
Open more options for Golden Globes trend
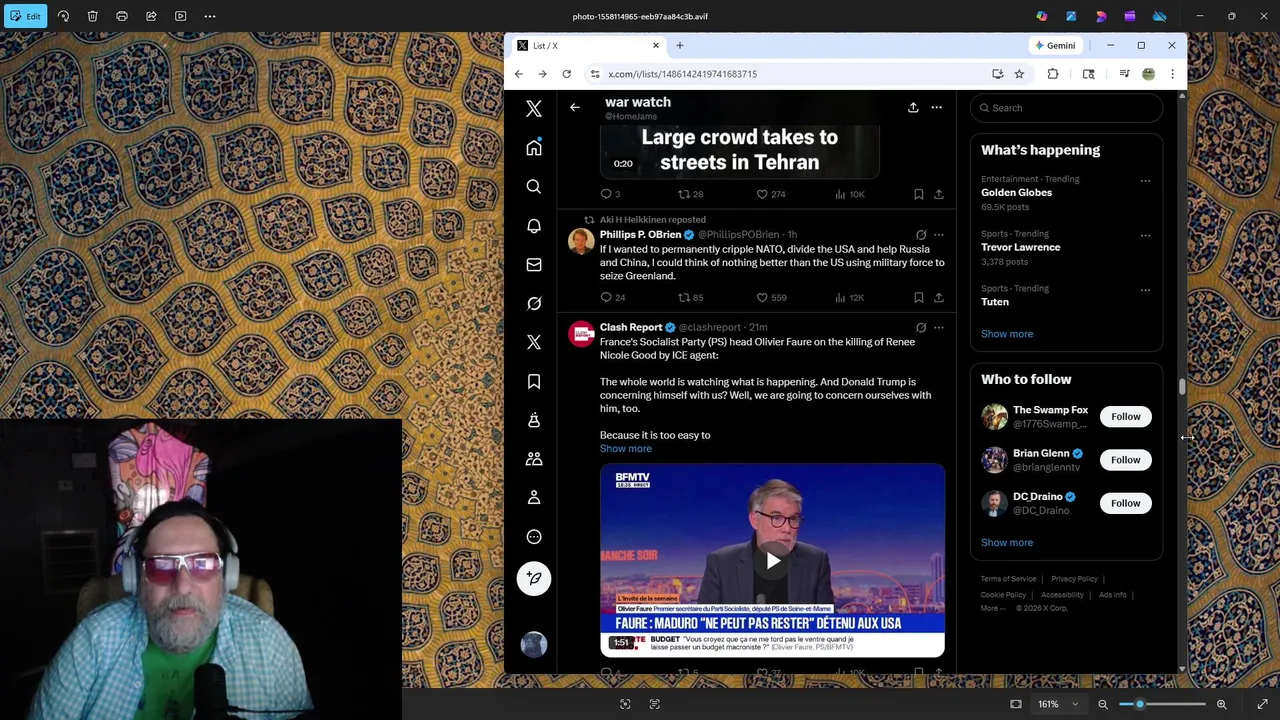click(1145, 181)
